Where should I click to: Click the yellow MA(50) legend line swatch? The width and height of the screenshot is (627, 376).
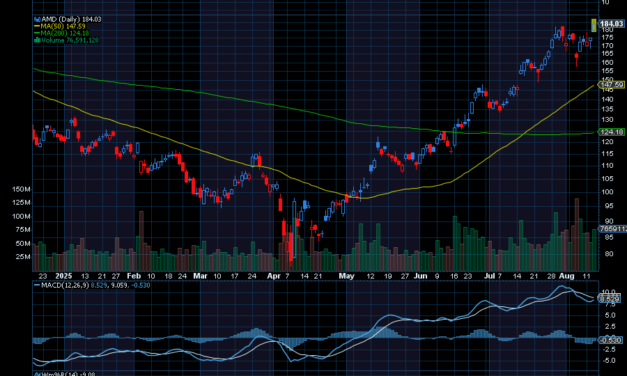(x=37, y=26)
